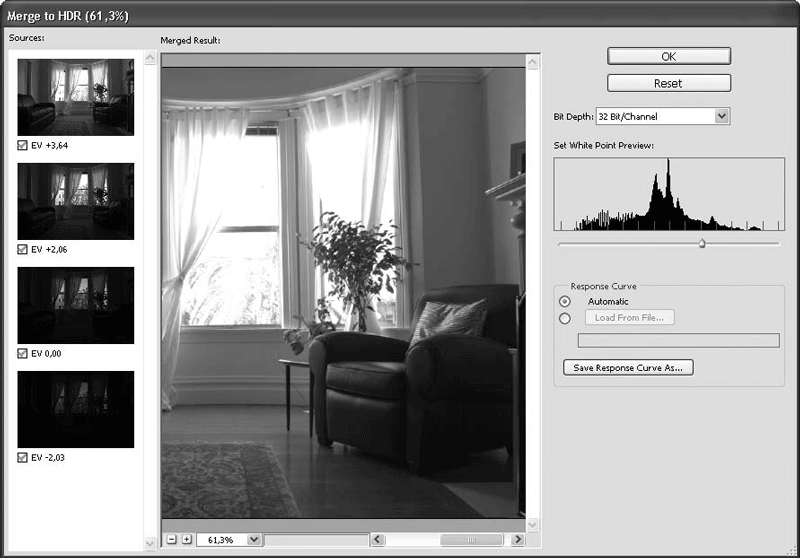Click the Reset button

coord(668,83)
